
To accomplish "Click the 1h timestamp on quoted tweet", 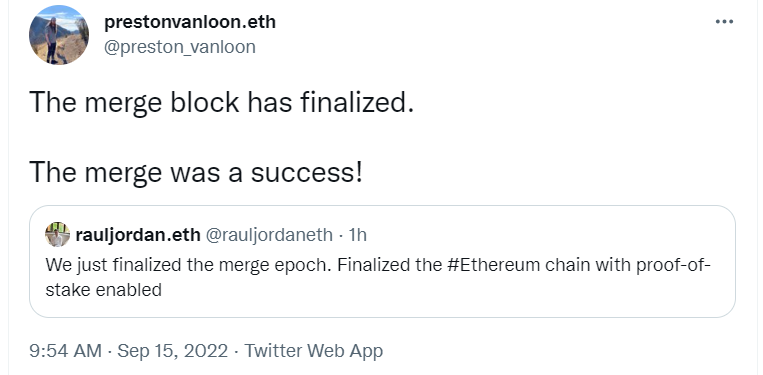I will coord(358,235).
